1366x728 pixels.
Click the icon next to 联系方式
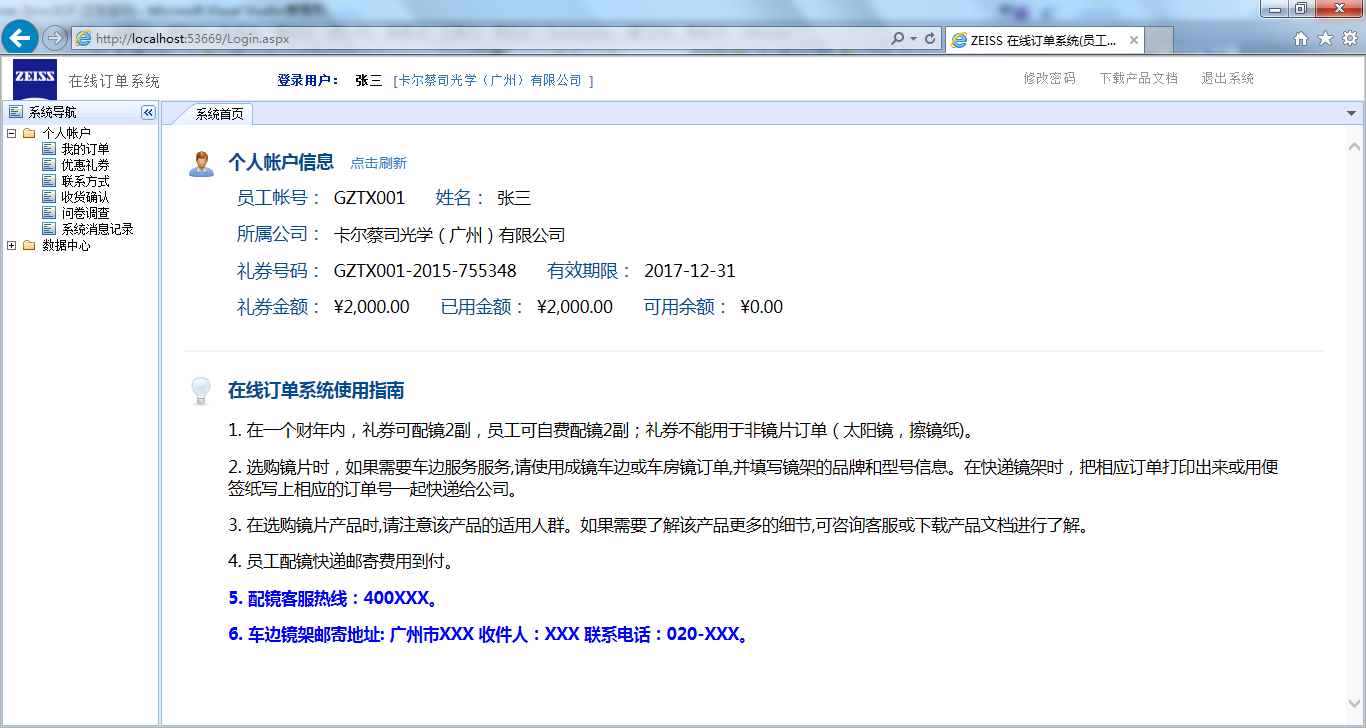click(x=49, y=181)
